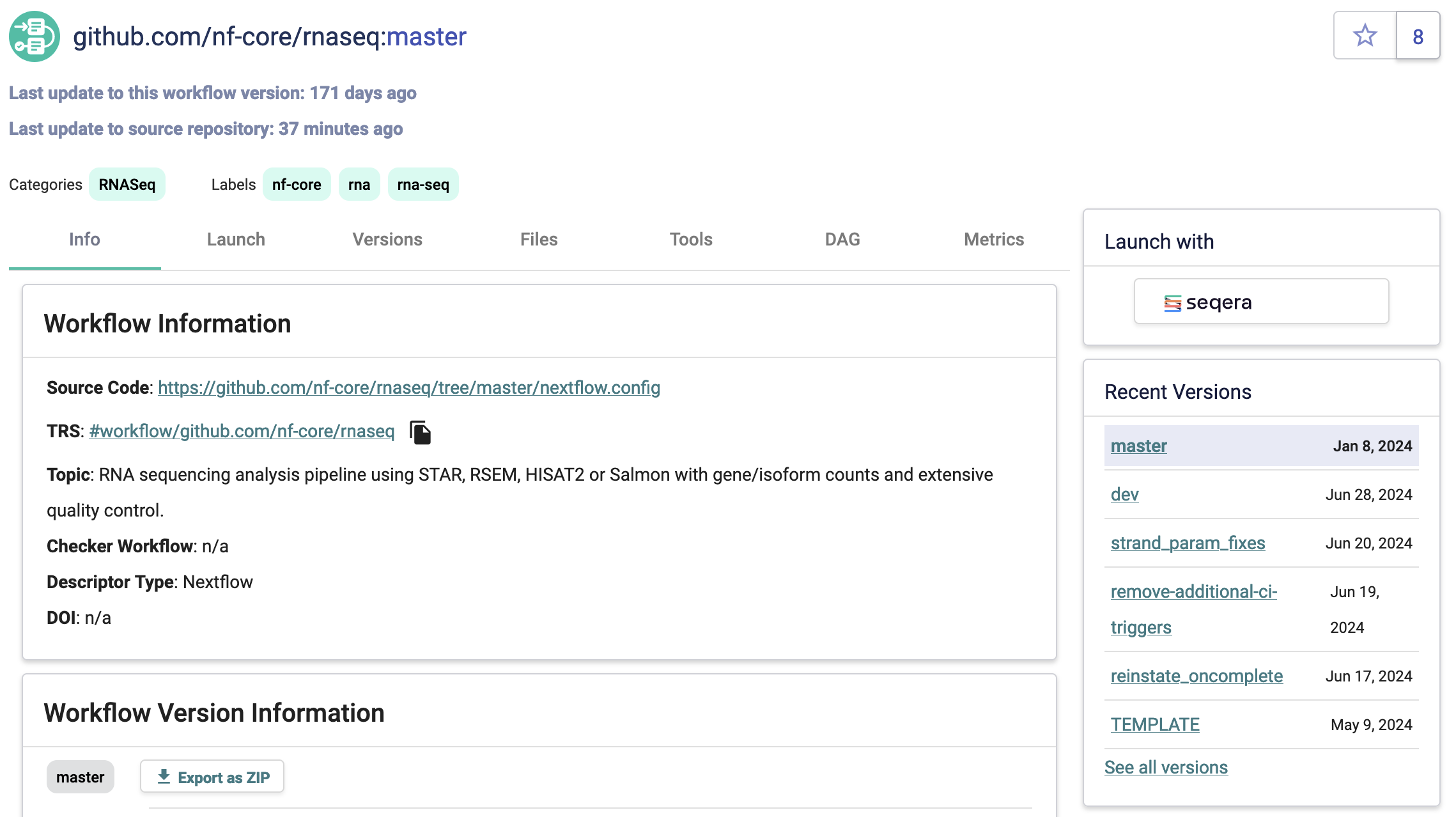Open the Tools tab
Screen dimensions: 1456x817
(690, 239)
